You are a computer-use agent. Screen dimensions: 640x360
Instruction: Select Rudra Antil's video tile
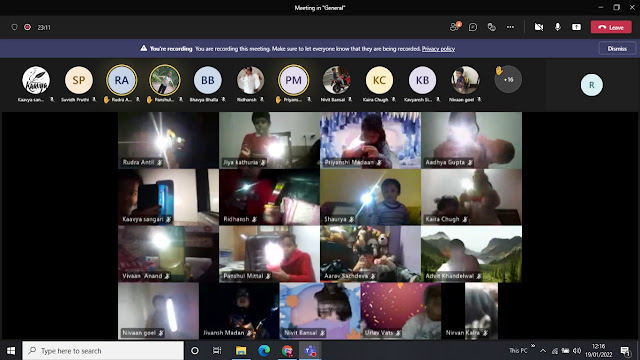[x=169, y=140]
